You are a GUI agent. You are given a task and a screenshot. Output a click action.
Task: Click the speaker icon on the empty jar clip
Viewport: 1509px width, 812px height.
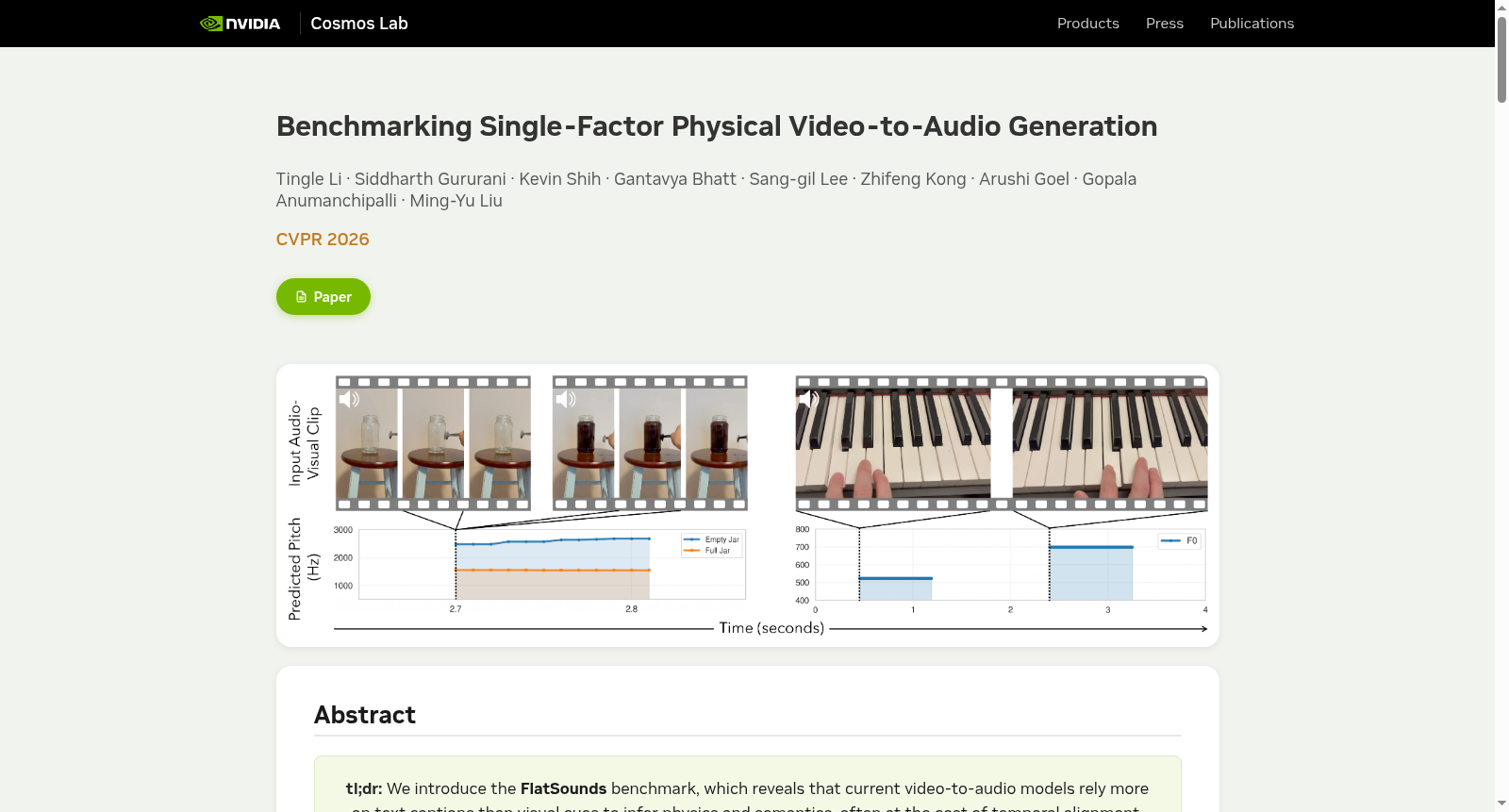pyautogui.click(x=349, y=399)
